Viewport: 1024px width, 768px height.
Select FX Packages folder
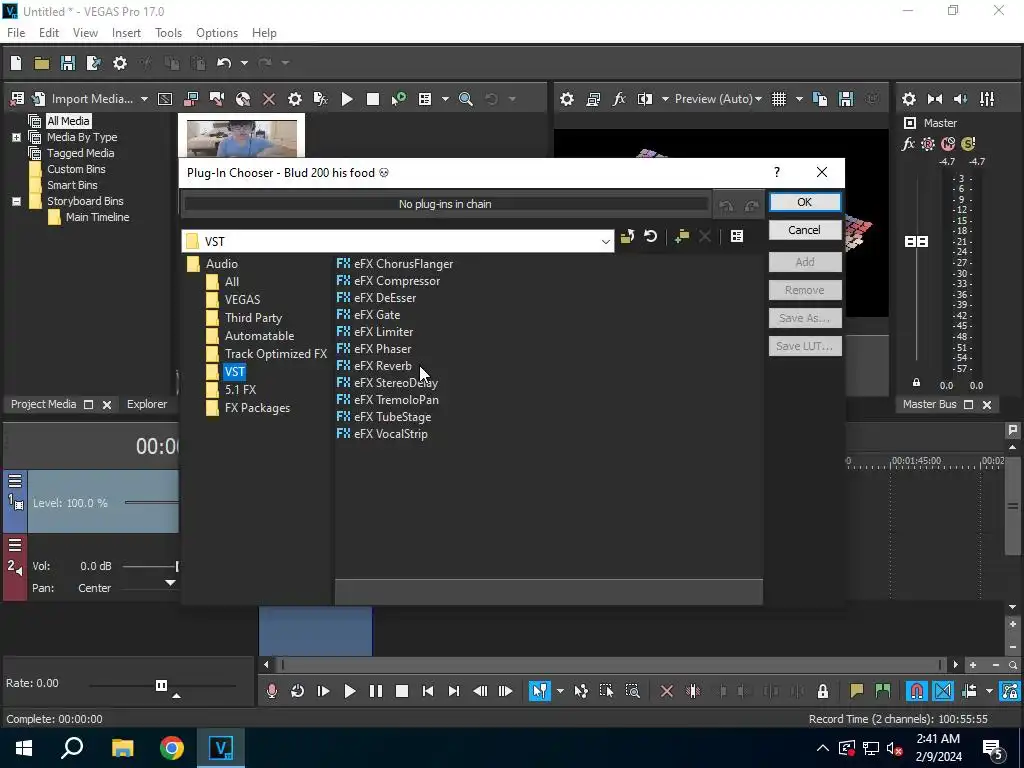click(257, 408)
